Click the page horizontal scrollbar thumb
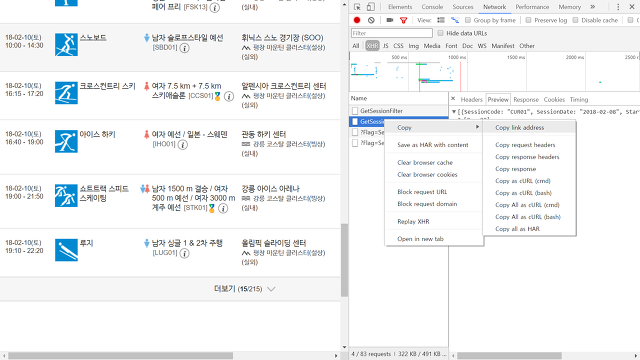This screenshot has width=640, height=360. tap(120, 356)
